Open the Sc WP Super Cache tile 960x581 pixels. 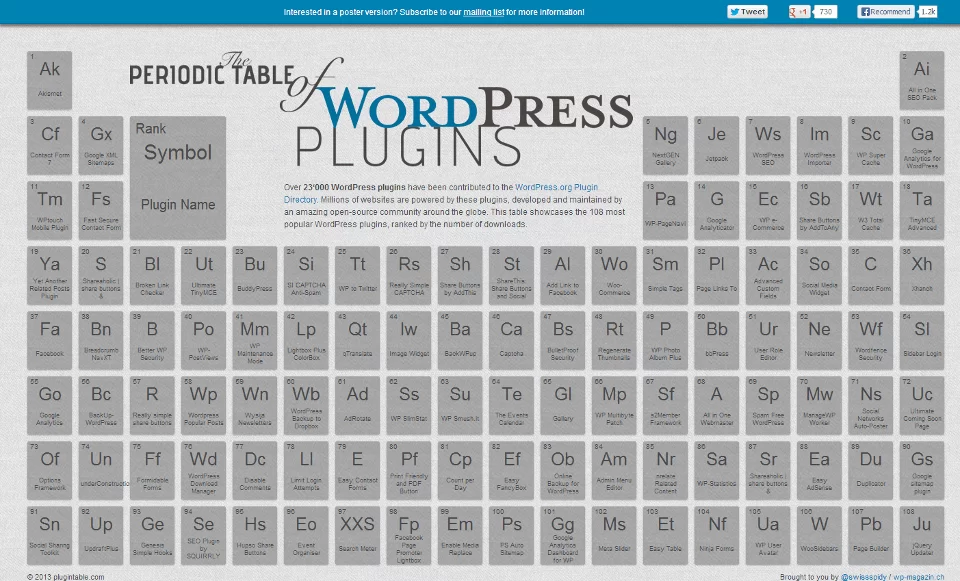point(871,145)
